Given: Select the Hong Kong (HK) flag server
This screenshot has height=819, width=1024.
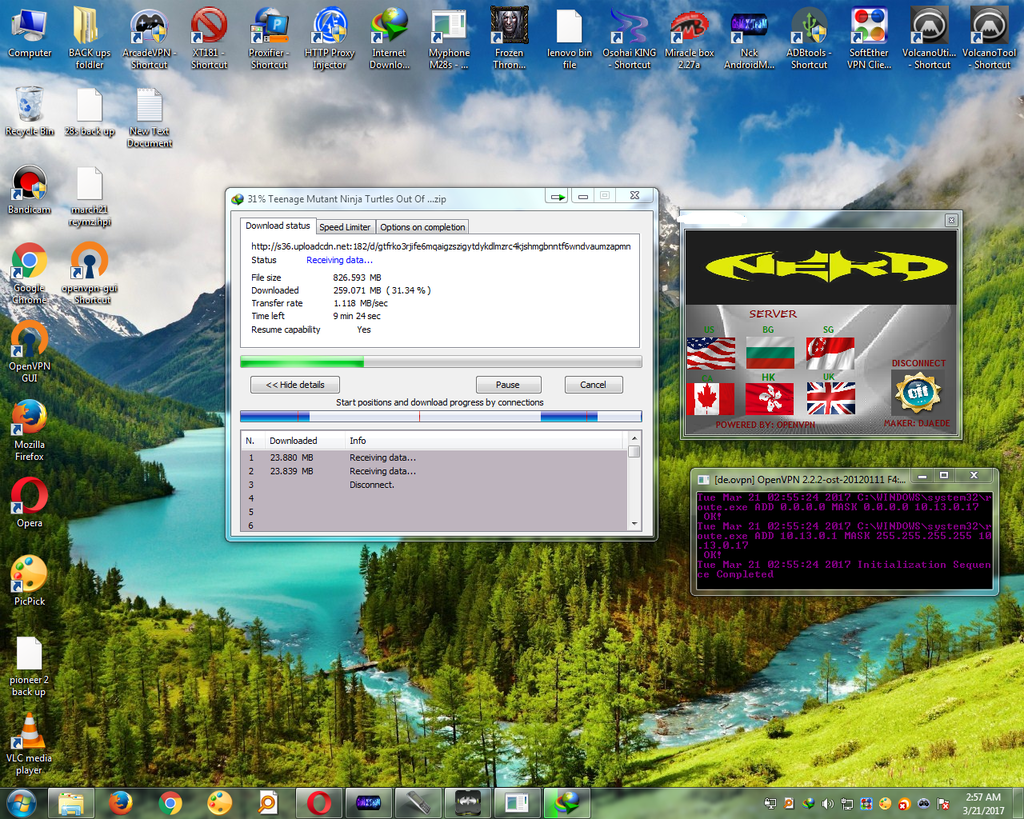Looking at the screenshot, I should pyautogui.click(x=770, y=399).
